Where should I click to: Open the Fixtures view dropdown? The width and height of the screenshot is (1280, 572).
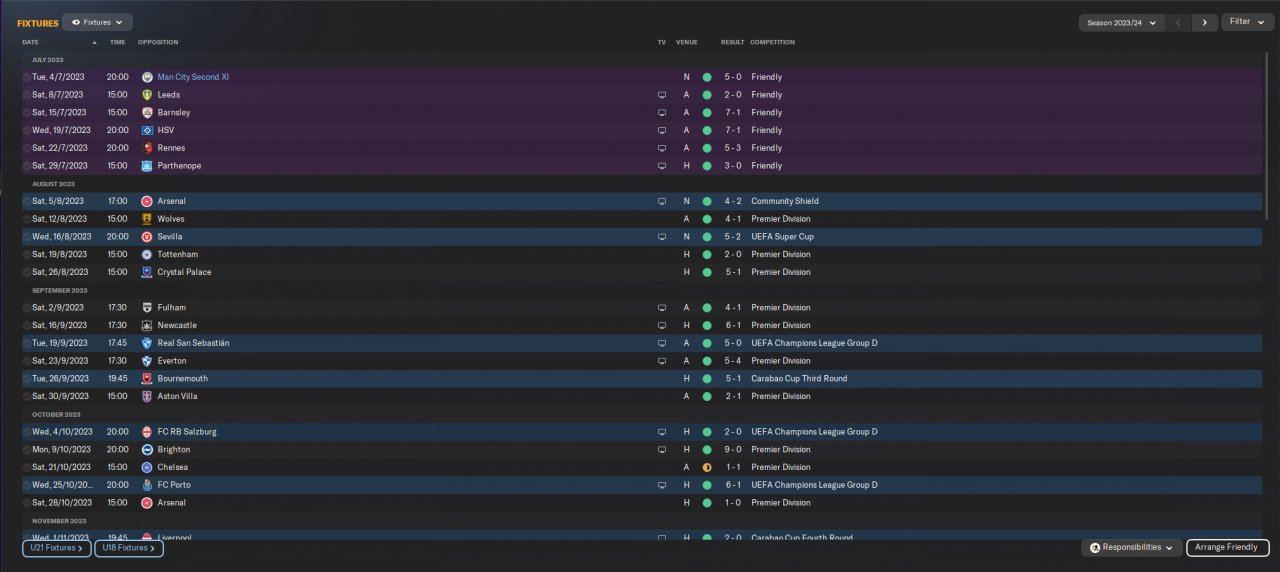coord(97,22)
